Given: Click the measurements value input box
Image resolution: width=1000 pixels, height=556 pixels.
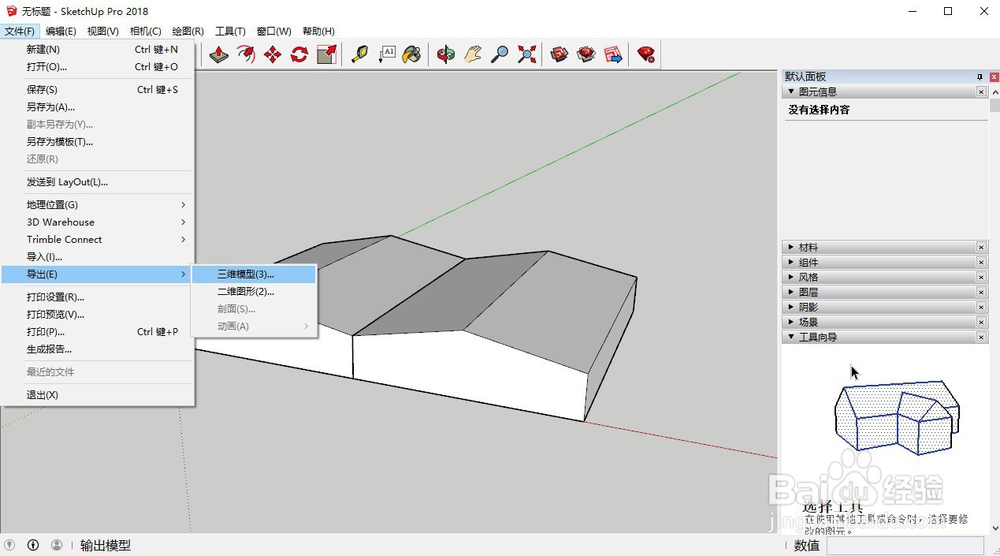Looking at the screenshot, I should click(906, 545).
